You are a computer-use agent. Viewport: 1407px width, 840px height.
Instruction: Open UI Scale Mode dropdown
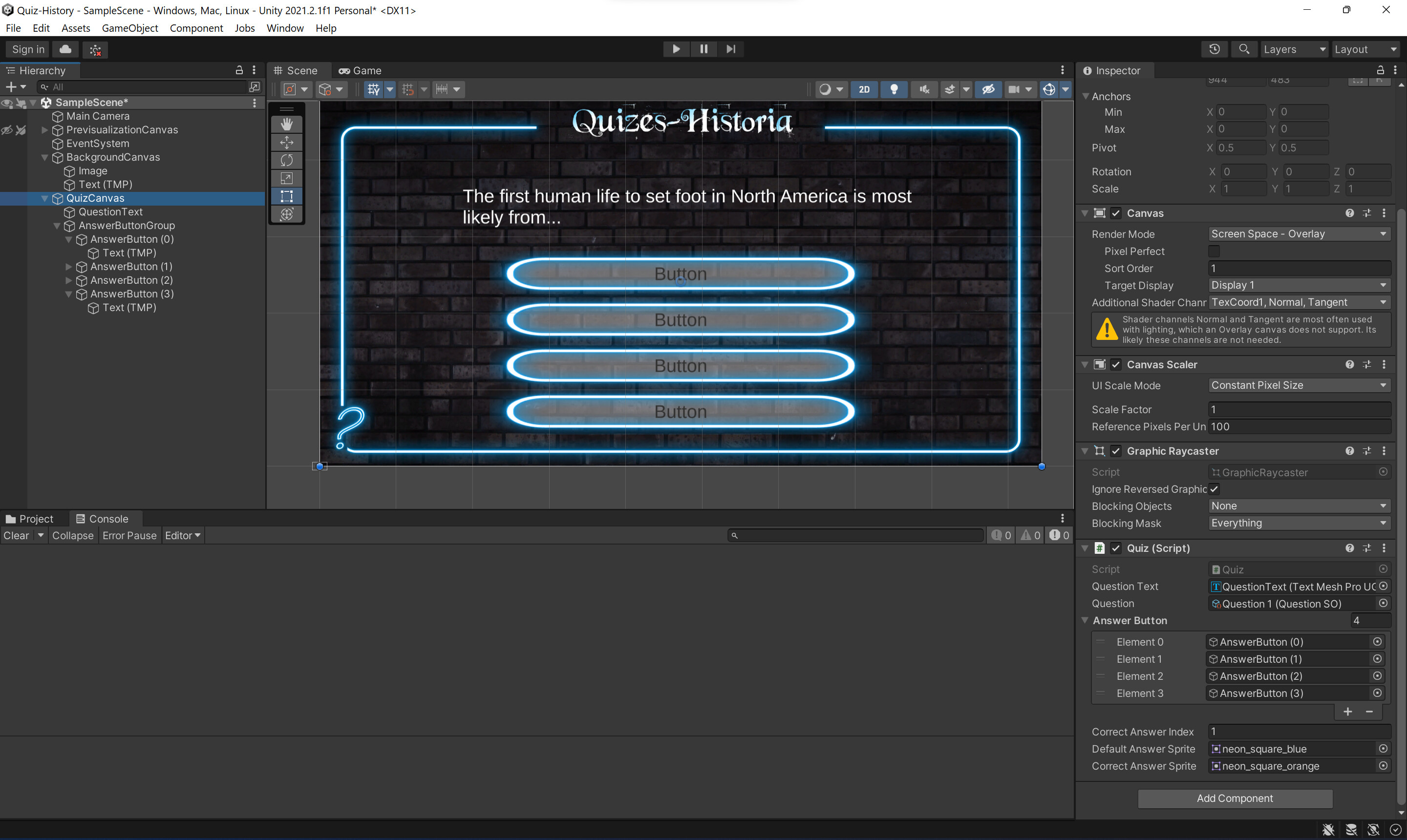click(x=1298, y=385)
